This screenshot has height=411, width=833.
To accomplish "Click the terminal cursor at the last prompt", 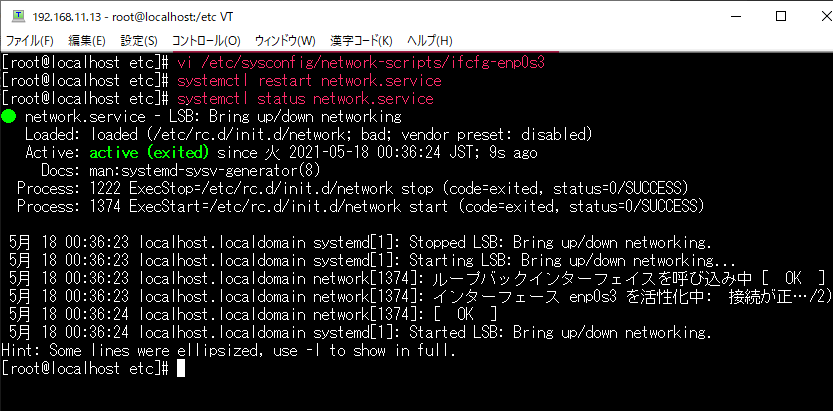I will [181, 369].
